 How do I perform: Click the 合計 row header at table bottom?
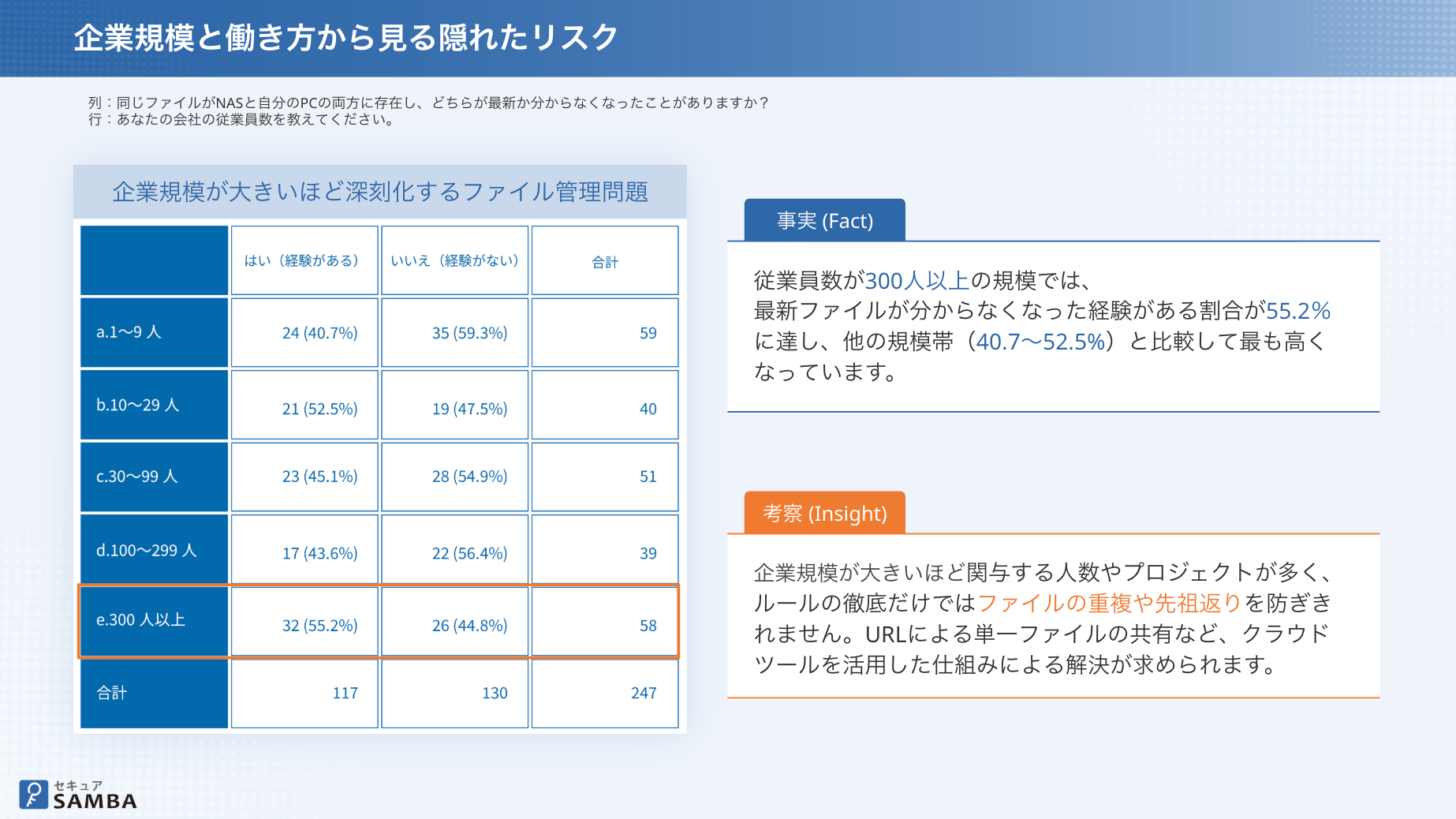tap(154, 694)
